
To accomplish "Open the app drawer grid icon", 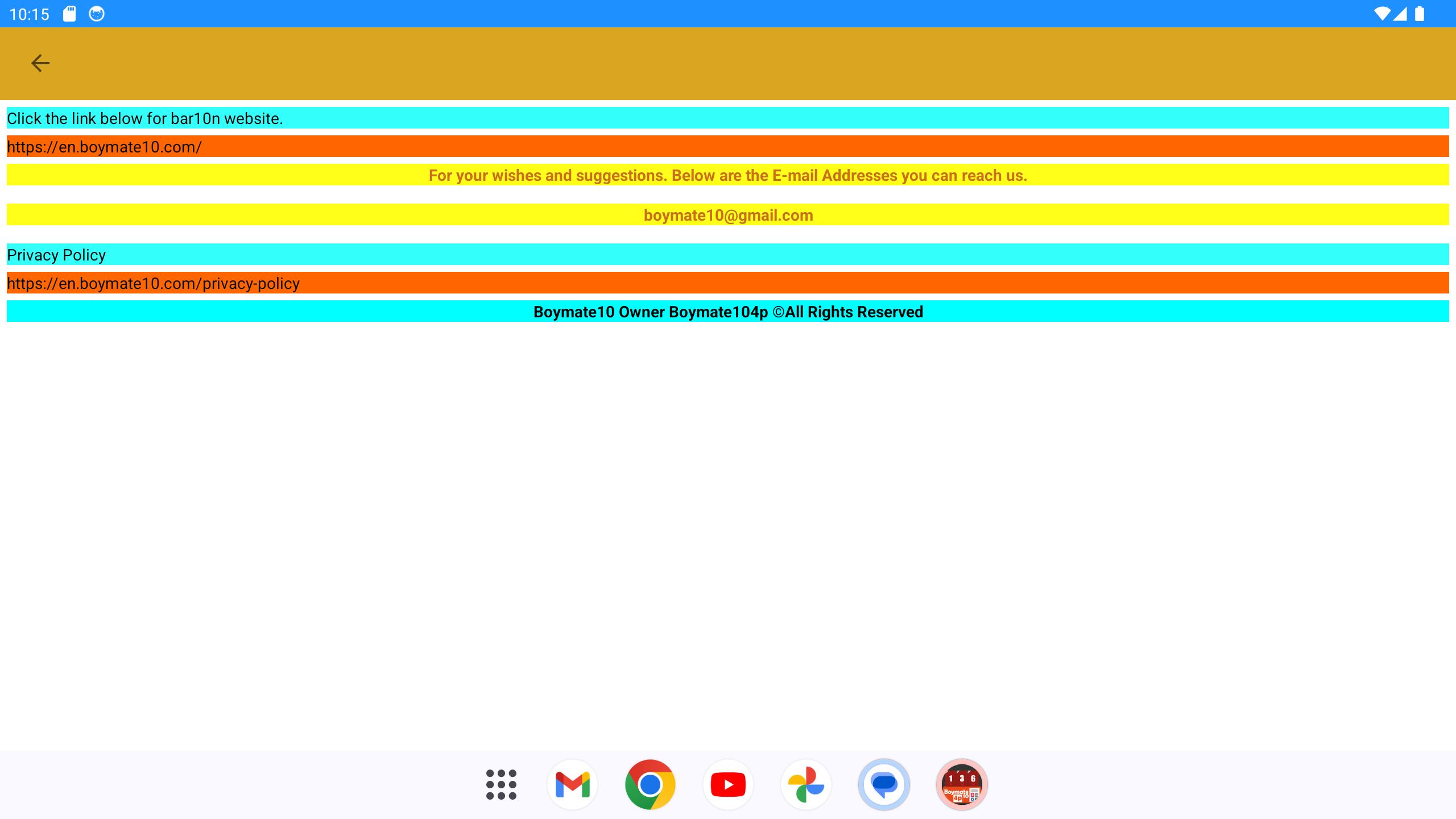I will [x=501, y=784].
